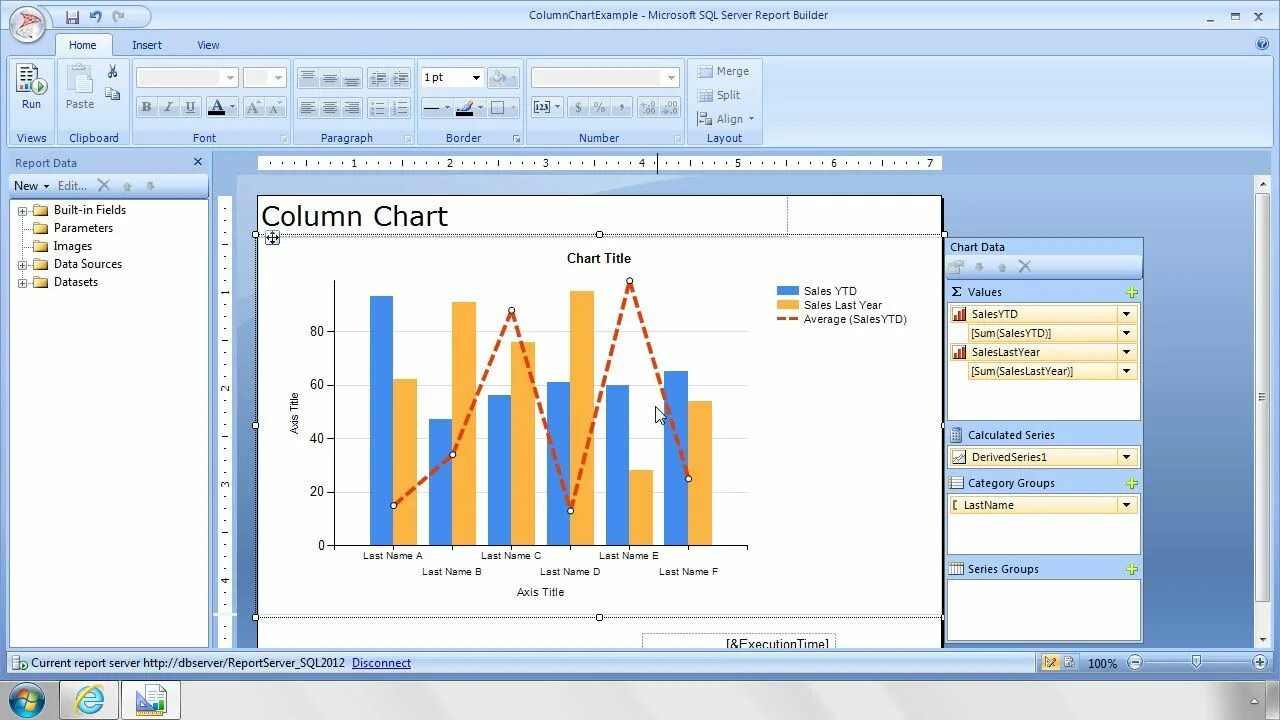Click the Paste button
The width and height of the screenshot is (1280, 720).
[x=80, y=87]
